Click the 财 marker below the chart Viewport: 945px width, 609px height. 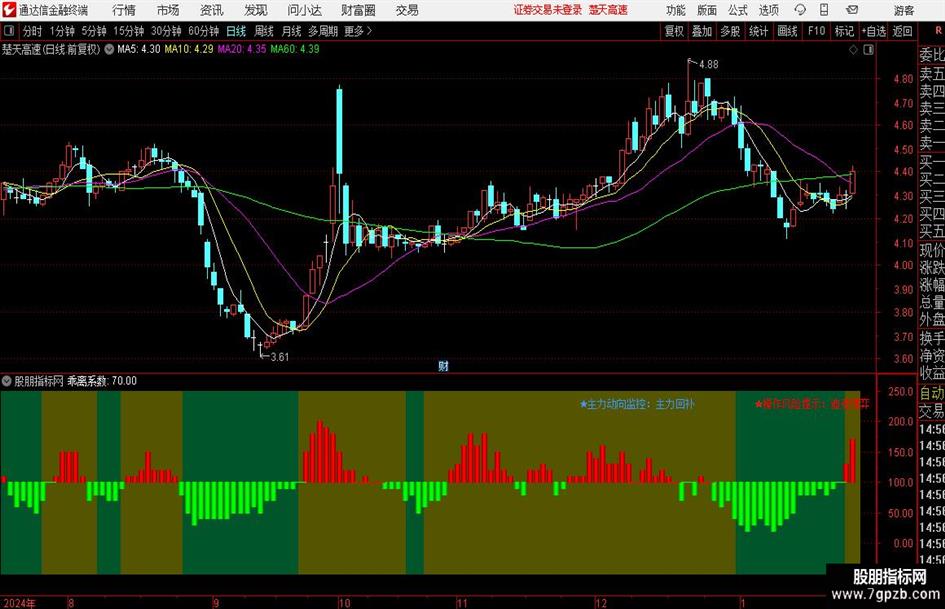coord(443,365)
